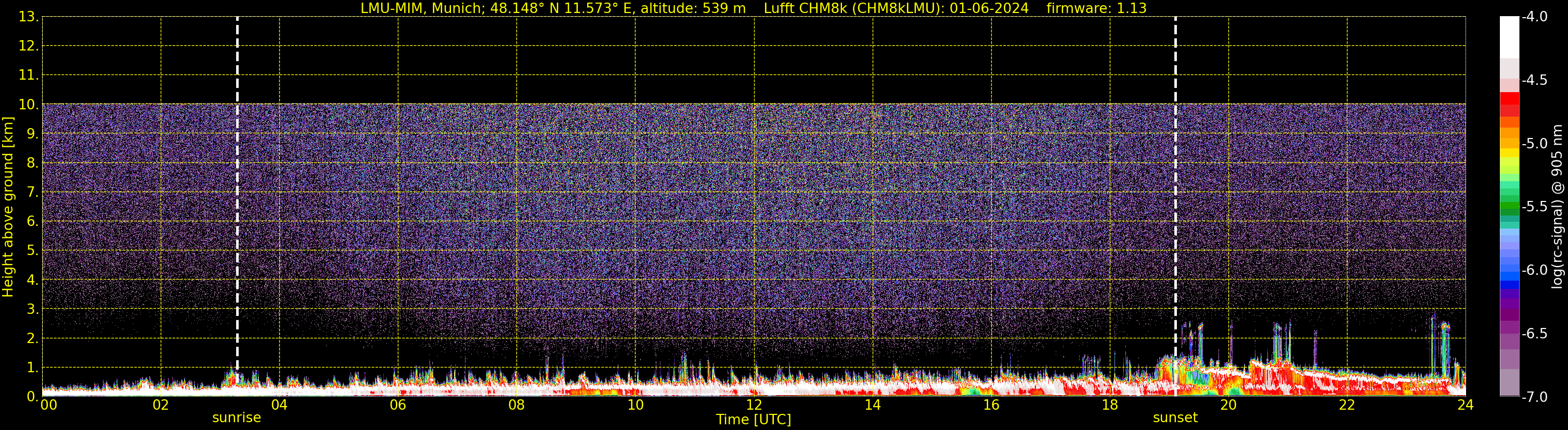Click the 'sunrise' label below the axis
Image resolution: width=1568 pixels, height=430 pixels.
click(x=237, y=418)
